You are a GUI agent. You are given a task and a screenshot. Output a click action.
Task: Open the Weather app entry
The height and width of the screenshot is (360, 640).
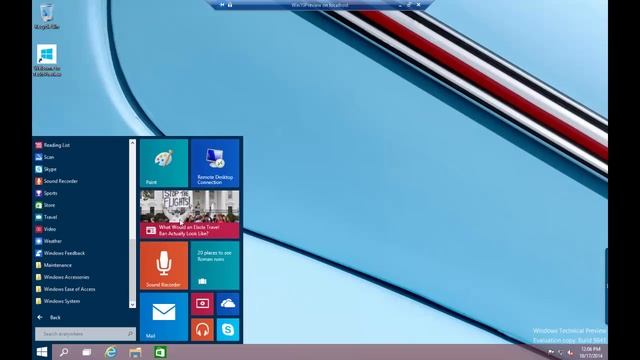(x=48, y=241)
